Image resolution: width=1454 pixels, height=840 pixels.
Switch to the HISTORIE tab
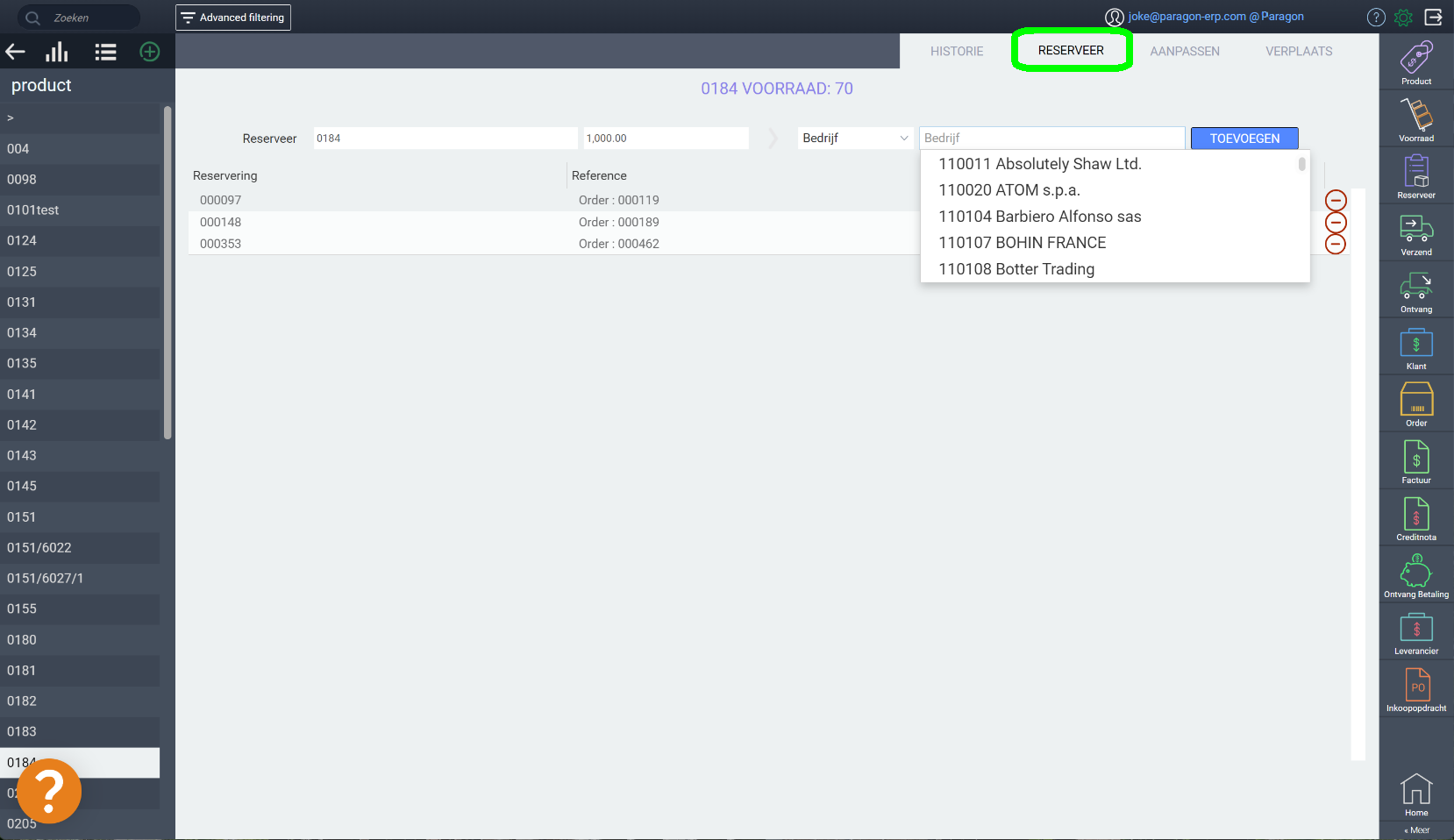tap(957, 51)
